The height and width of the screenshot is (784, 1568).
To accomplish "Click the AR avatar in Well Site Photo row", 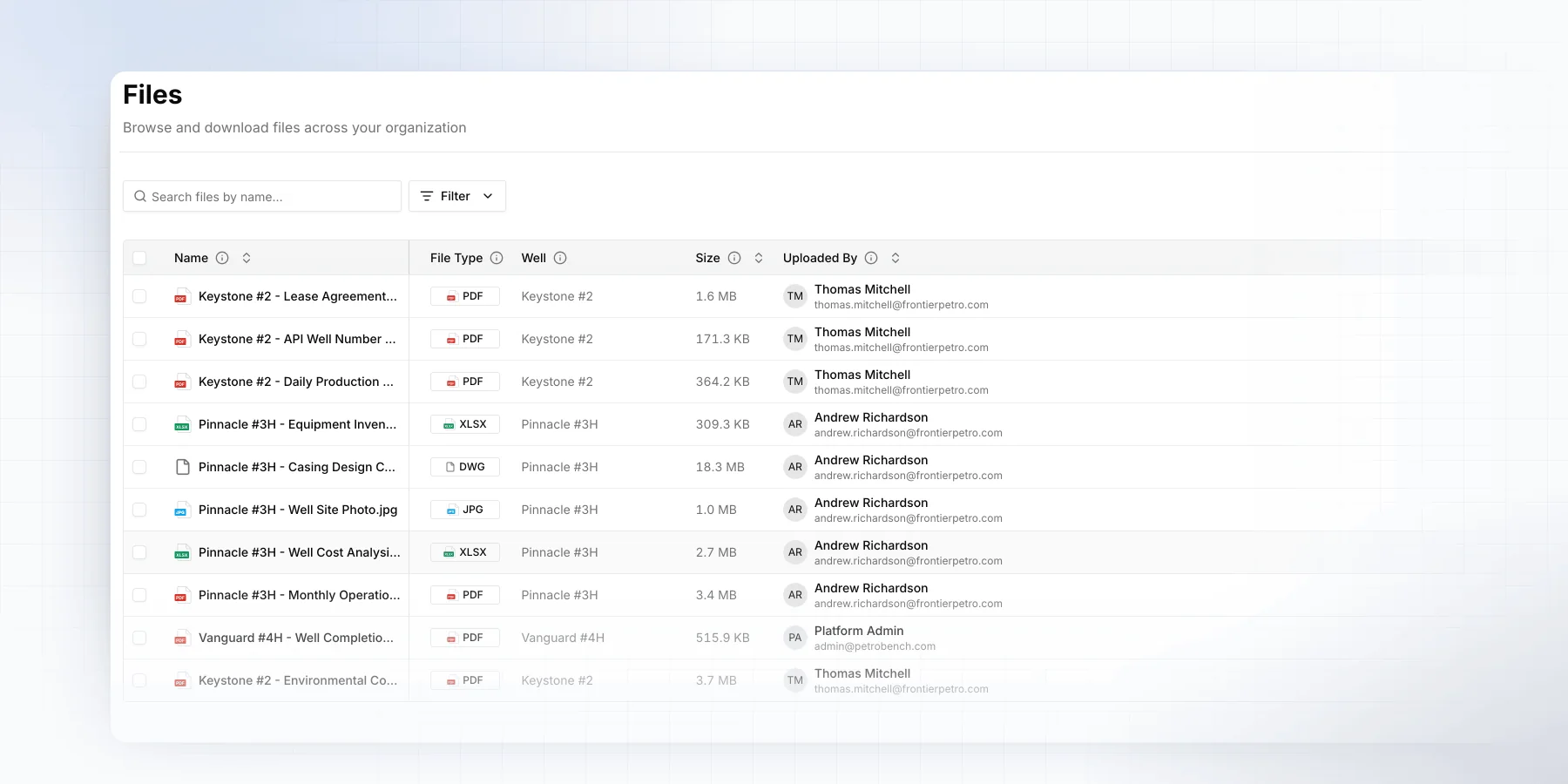I will (795, 510).
